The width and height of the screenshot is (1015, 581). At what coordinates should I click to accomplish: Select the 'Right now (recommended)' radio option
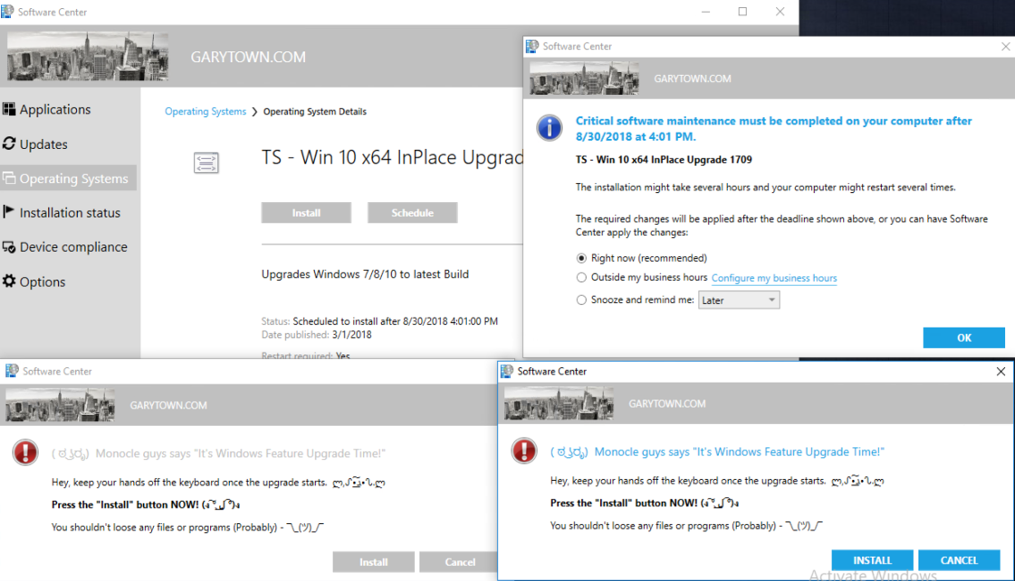coord(582,258)
